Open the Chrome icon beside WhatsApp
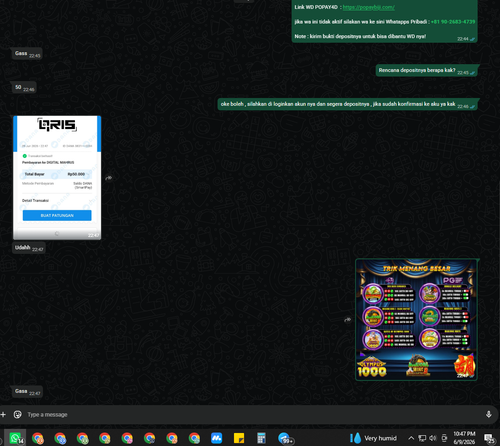 [37, 438]
